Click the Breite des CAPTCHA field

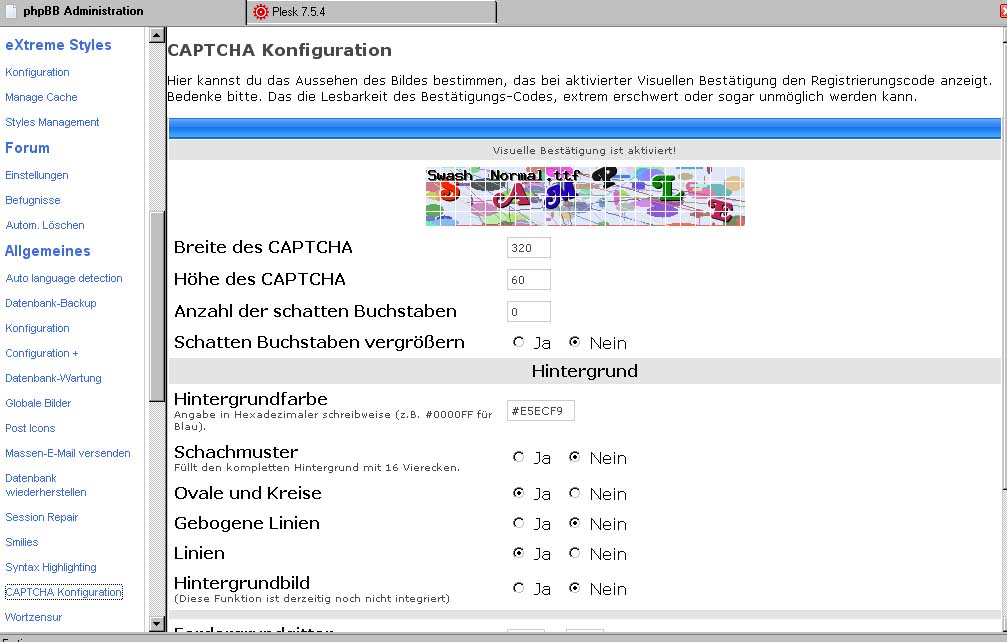[528, 248]
